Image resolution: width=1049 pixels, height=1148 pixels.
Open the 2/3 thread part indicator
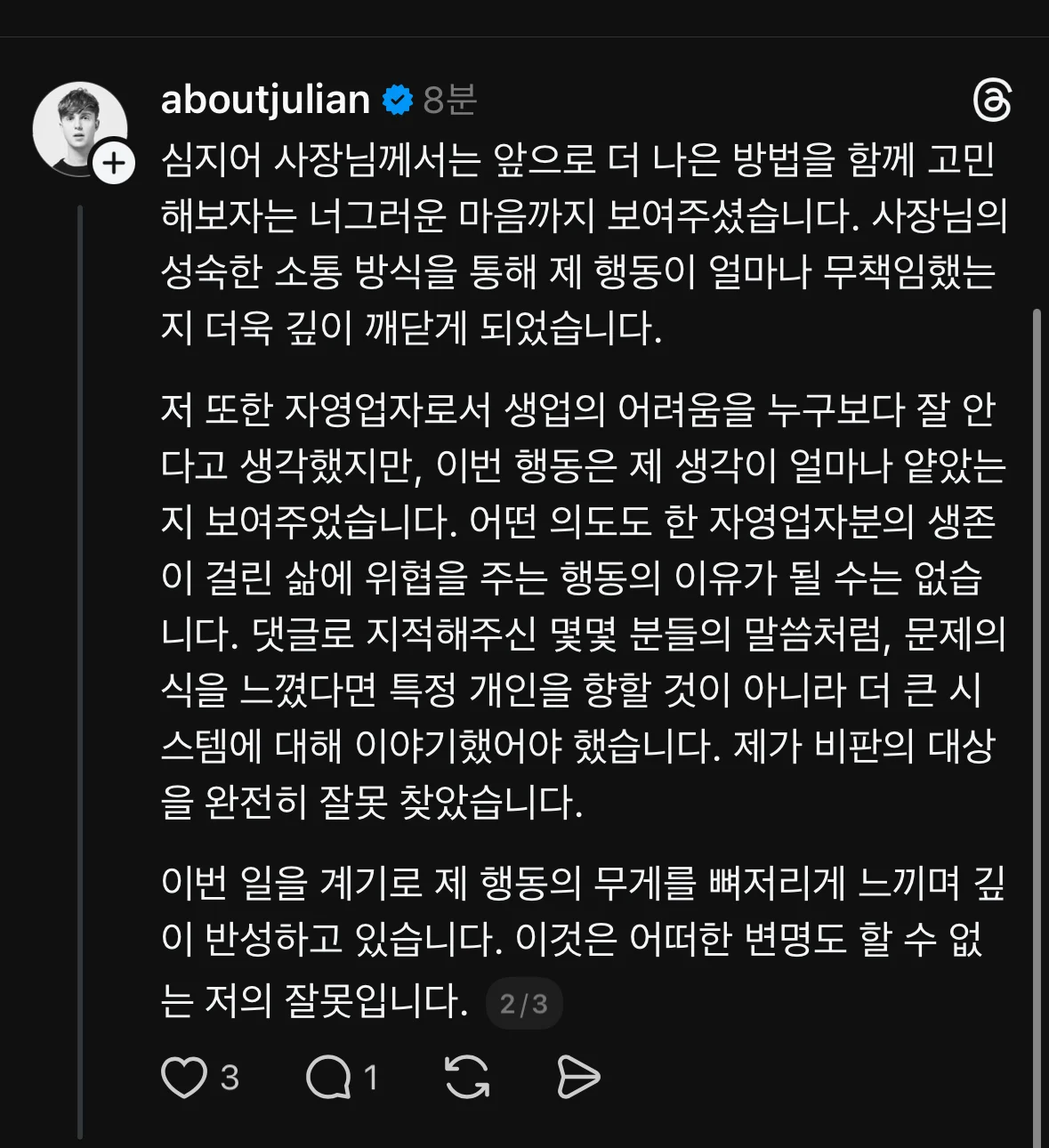[524, 1004]
